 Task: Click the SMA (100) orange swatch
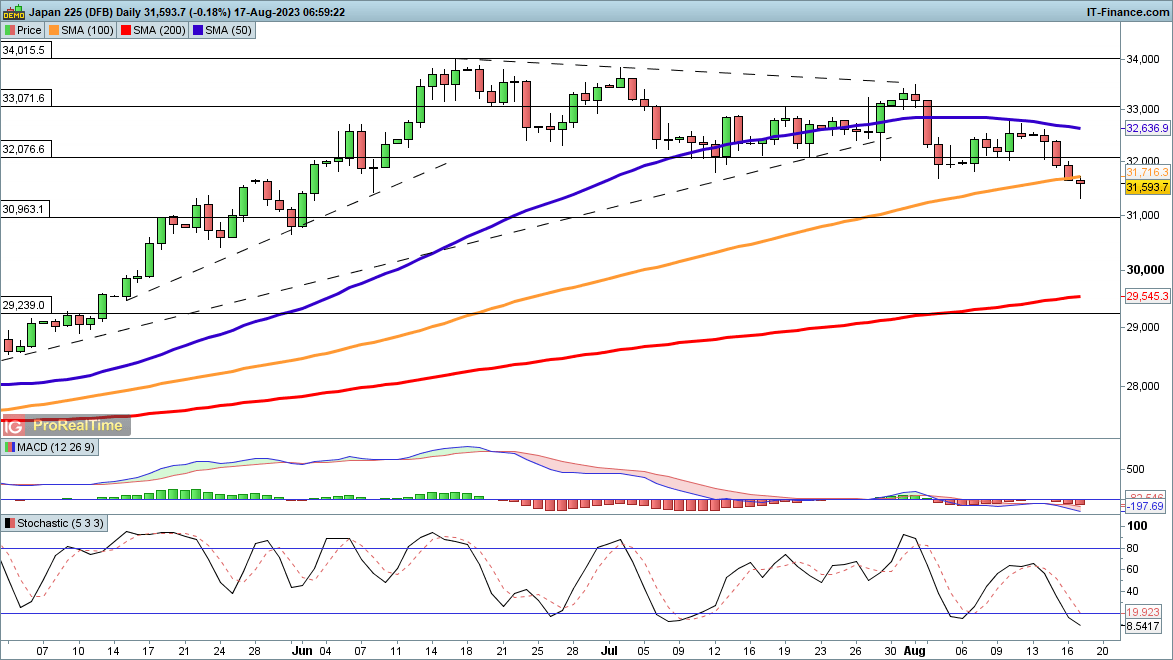(54, 31)
